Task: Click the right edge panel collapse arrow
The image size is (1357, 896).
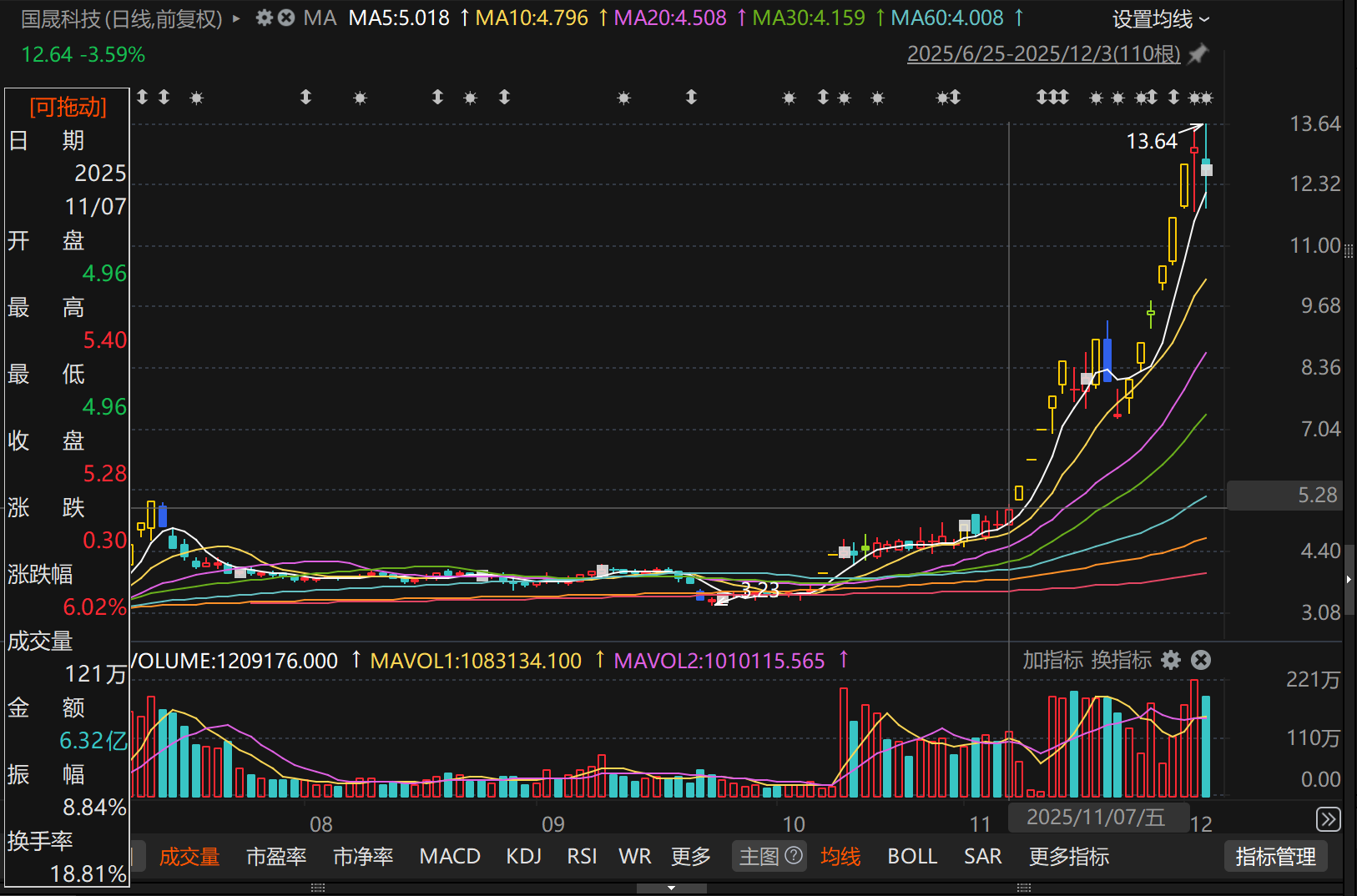Action: pyautogui.click(x=1349, y=579)
